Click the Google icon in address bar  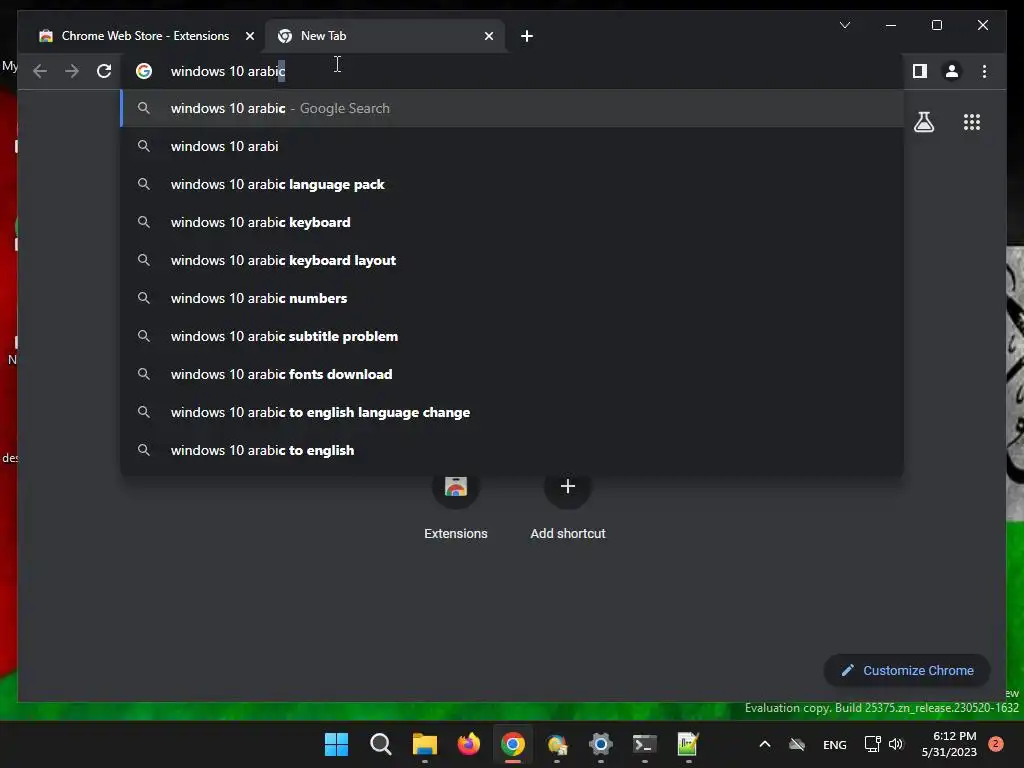(x=144, y=71)
